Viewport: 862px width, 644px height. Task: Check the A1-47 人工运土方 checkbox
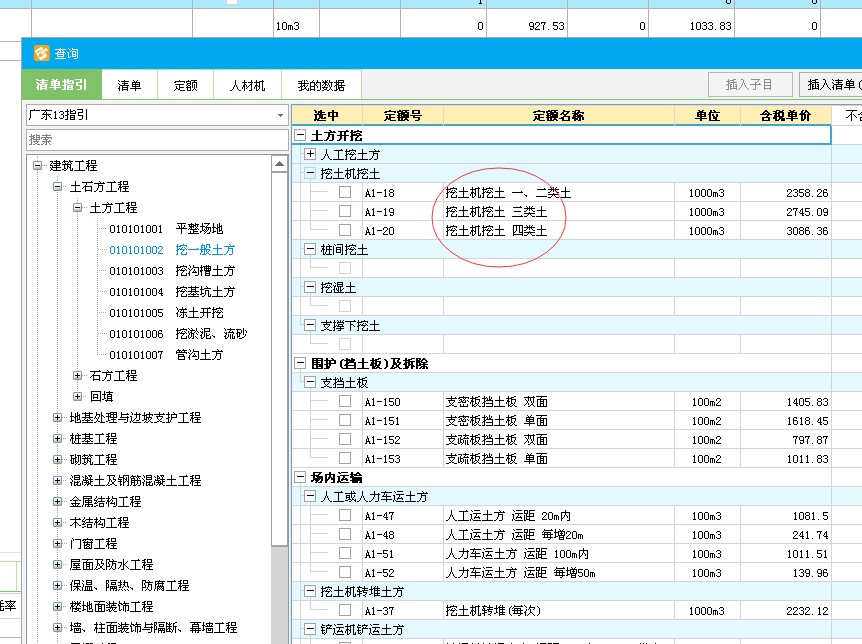pyautogui.click(x=345, y=515)
